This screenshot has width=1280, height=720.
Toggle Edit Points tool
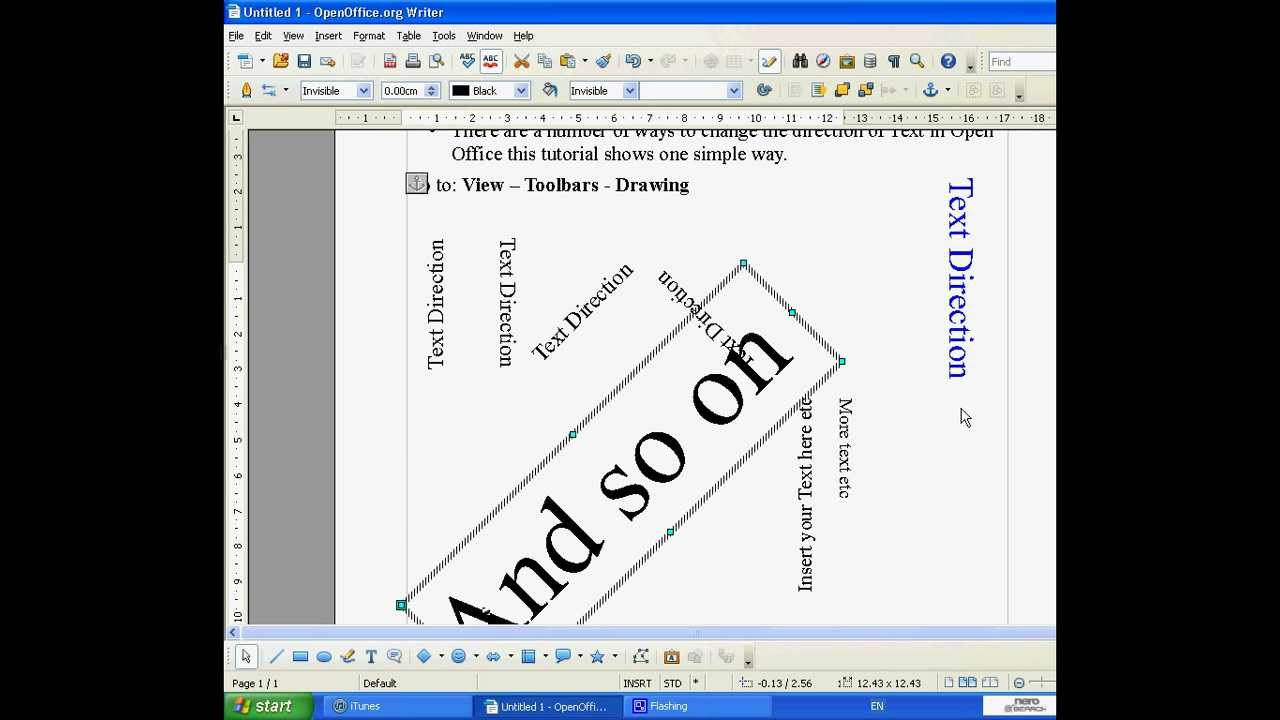pos(641,657)
